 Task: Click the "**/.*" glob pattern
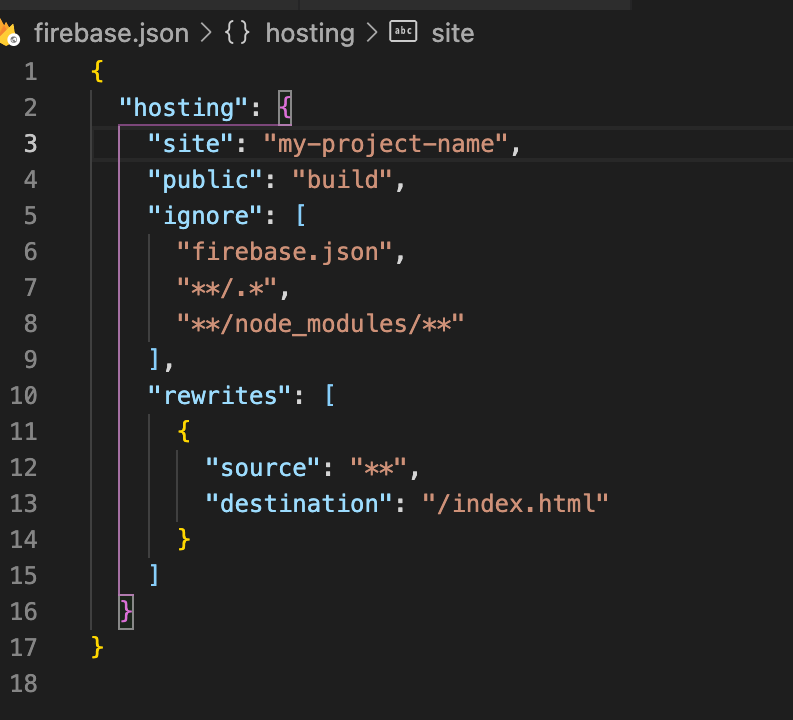[x=227, y=288]
